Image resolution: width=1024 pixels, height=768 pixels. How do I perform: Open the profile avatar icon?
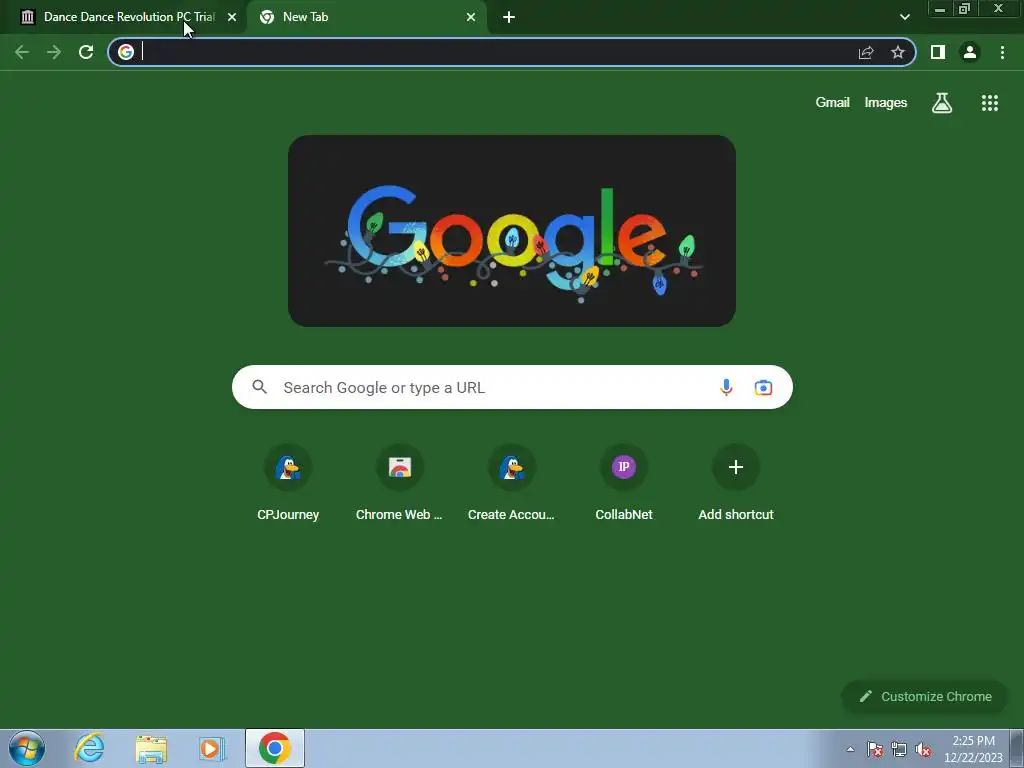point(970,52)
